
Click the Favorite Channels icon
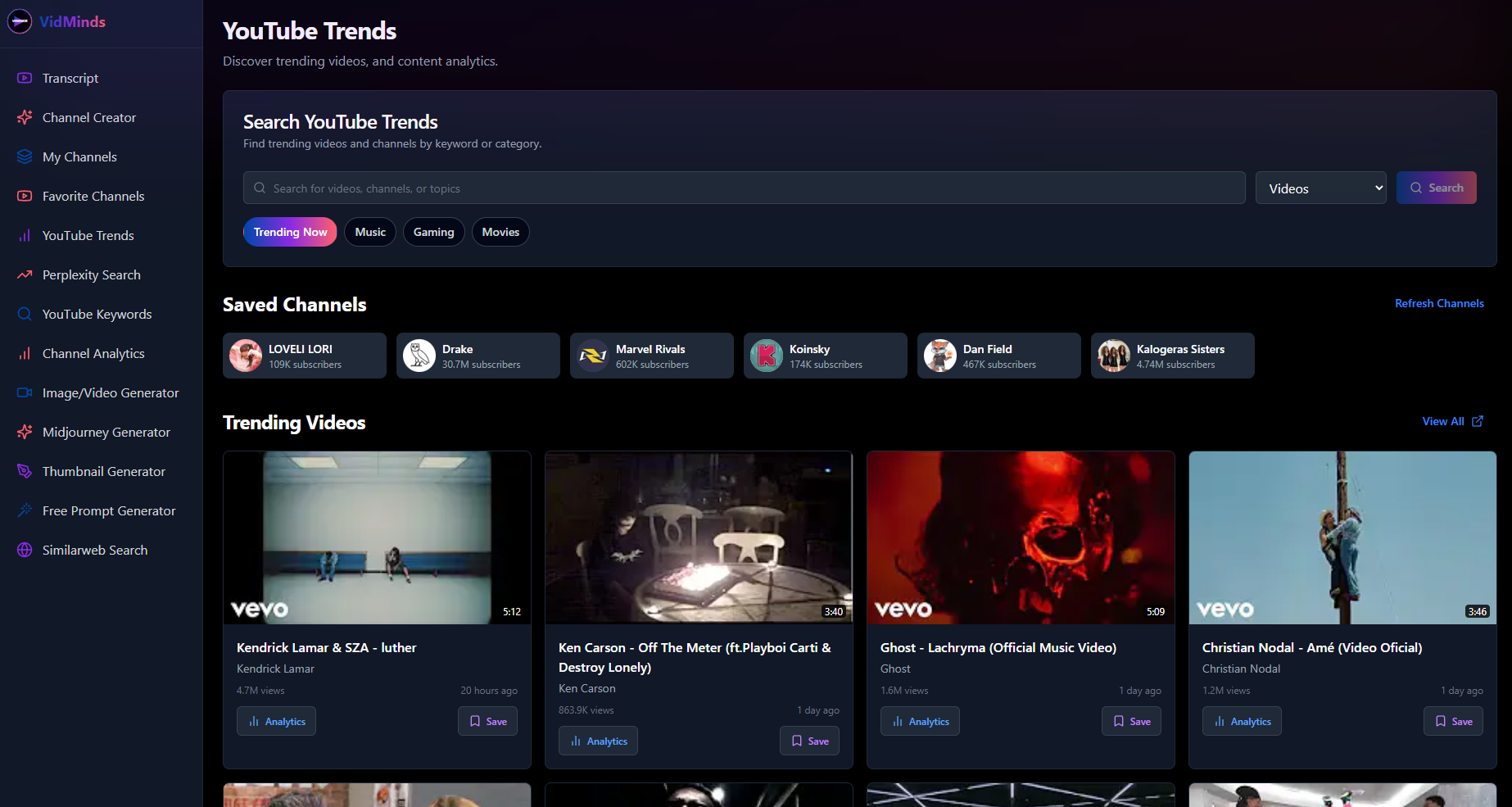pyautogui.click(x=25, y=196)
